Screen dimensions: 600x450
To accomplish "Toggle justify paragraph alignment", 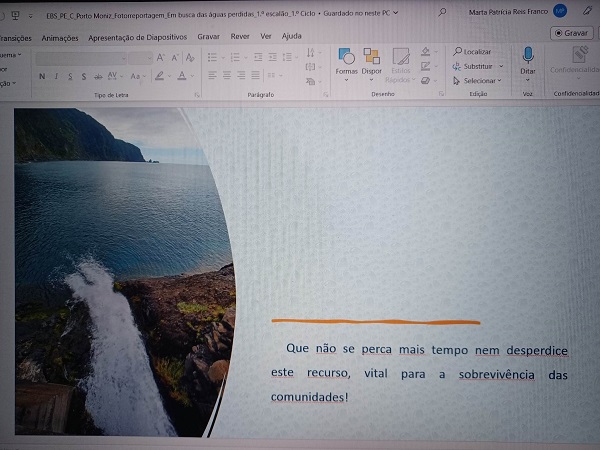I will 256,75.
